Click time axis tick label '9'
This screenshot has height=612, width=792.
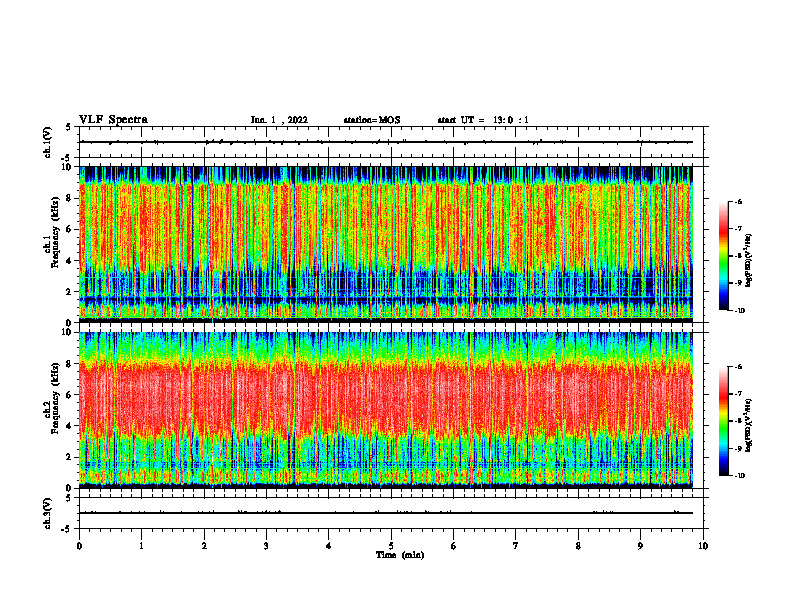[640, 546]
